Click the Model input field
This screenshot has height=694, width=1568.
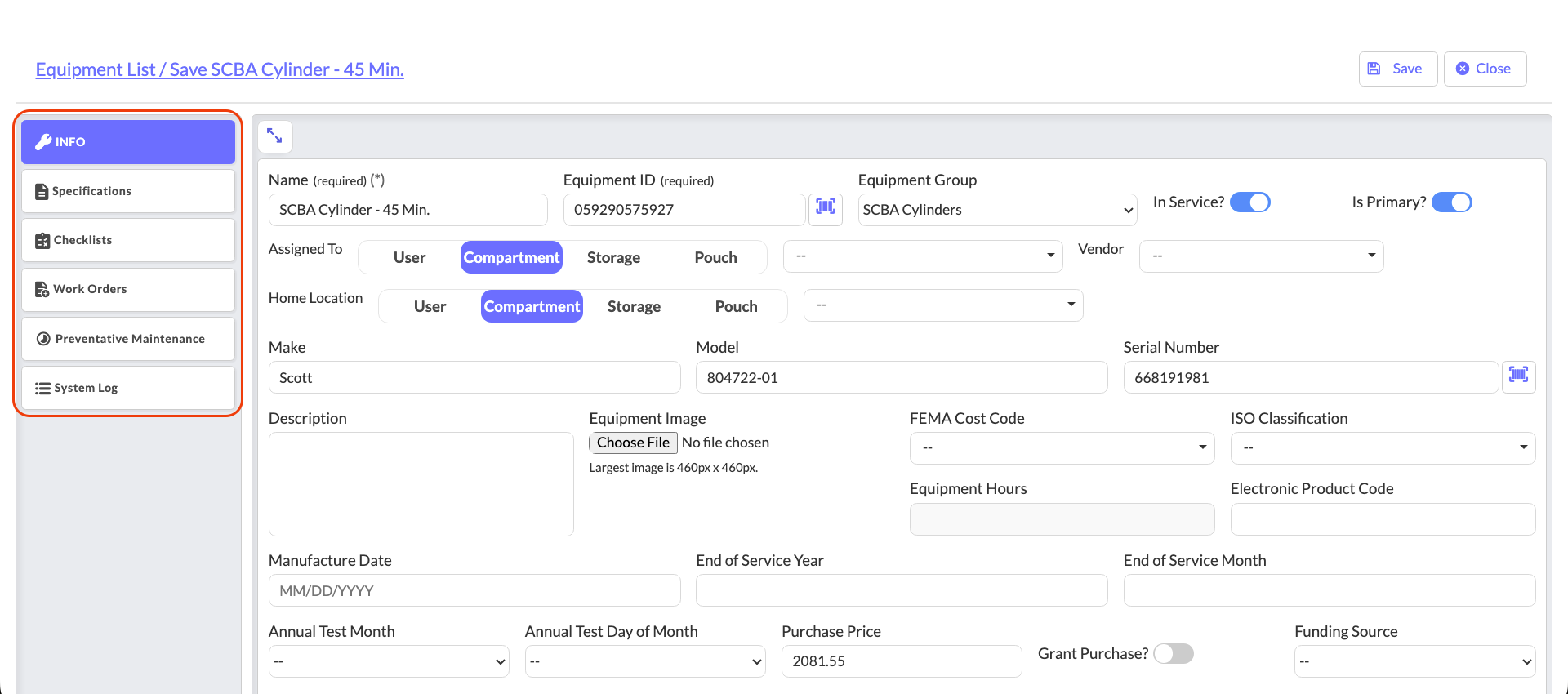pyautogui.click(x=902, y=377)
